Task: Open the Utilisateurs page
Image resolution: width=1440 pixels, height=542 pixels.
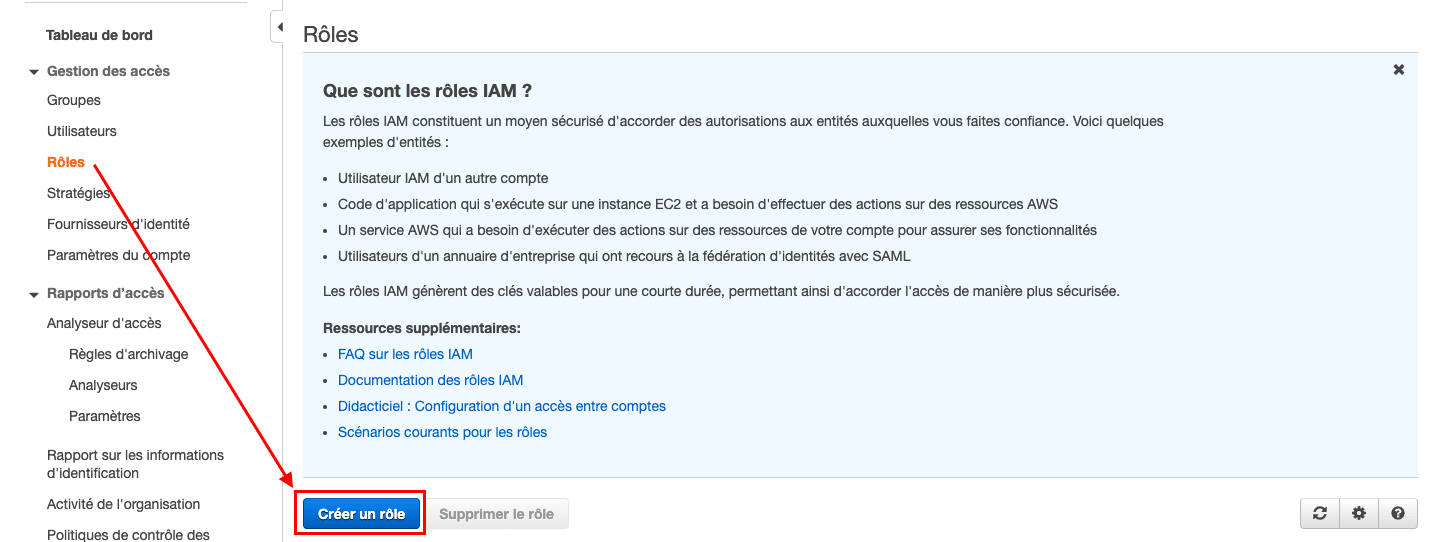Action: coord(82,131)
